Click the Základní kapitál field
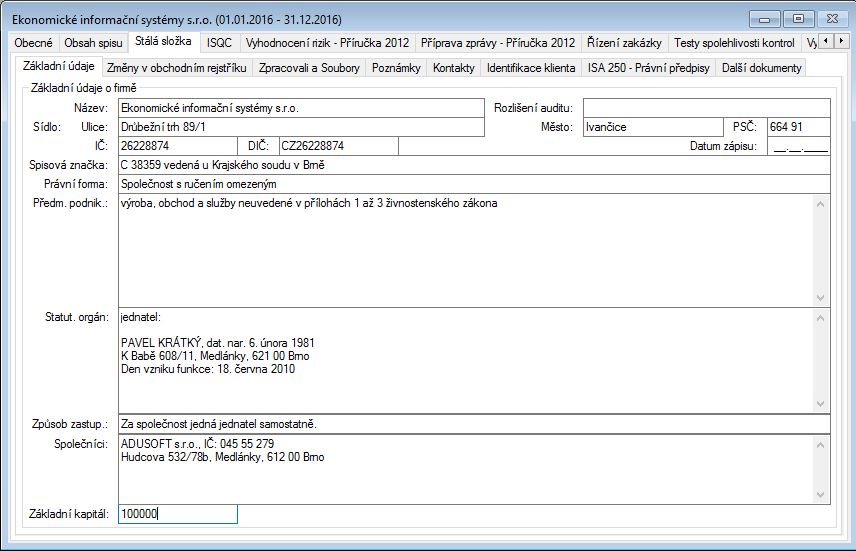The image size is (856, 551). click(x=178, y=514)
